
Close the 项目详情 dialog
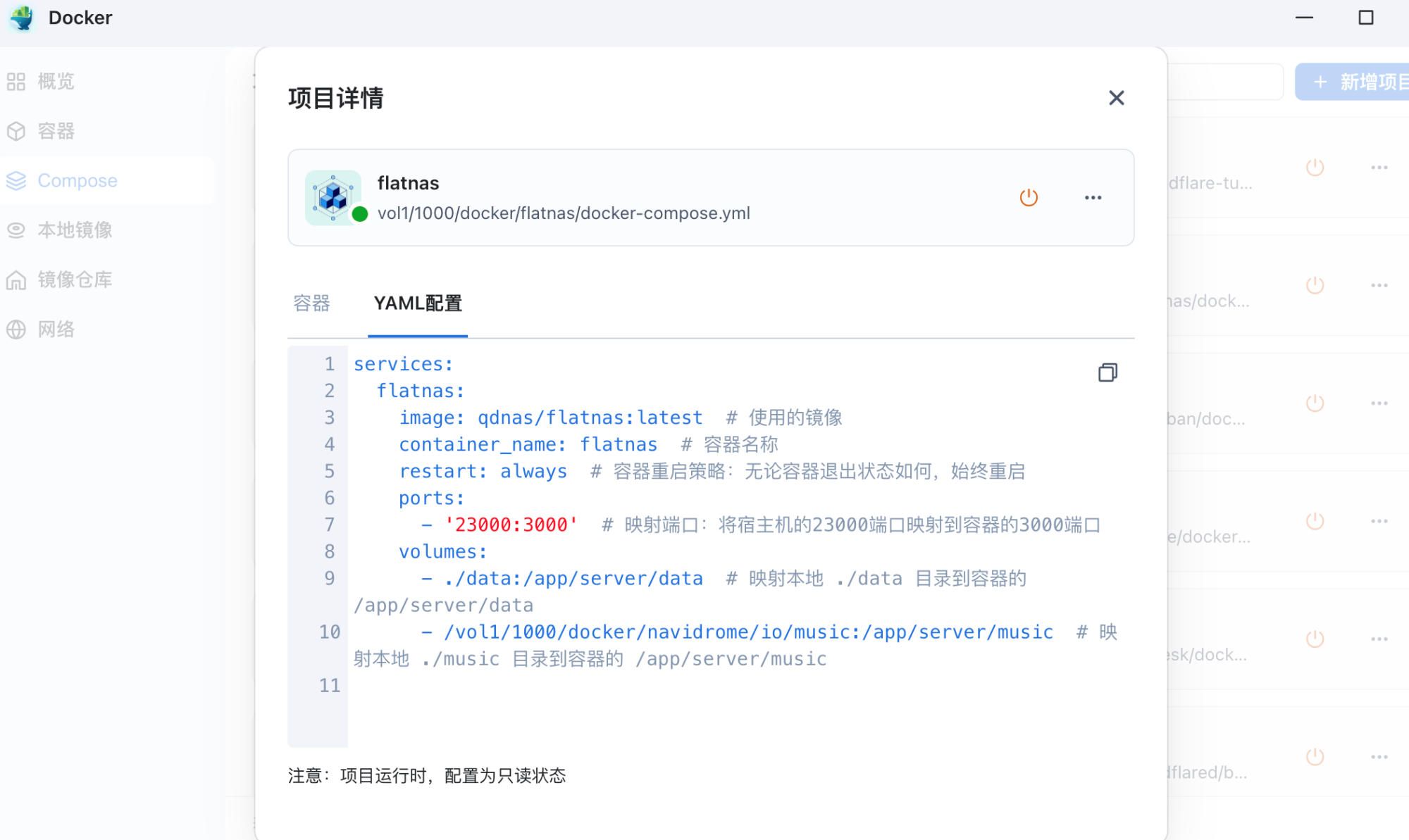point(1116,98)
